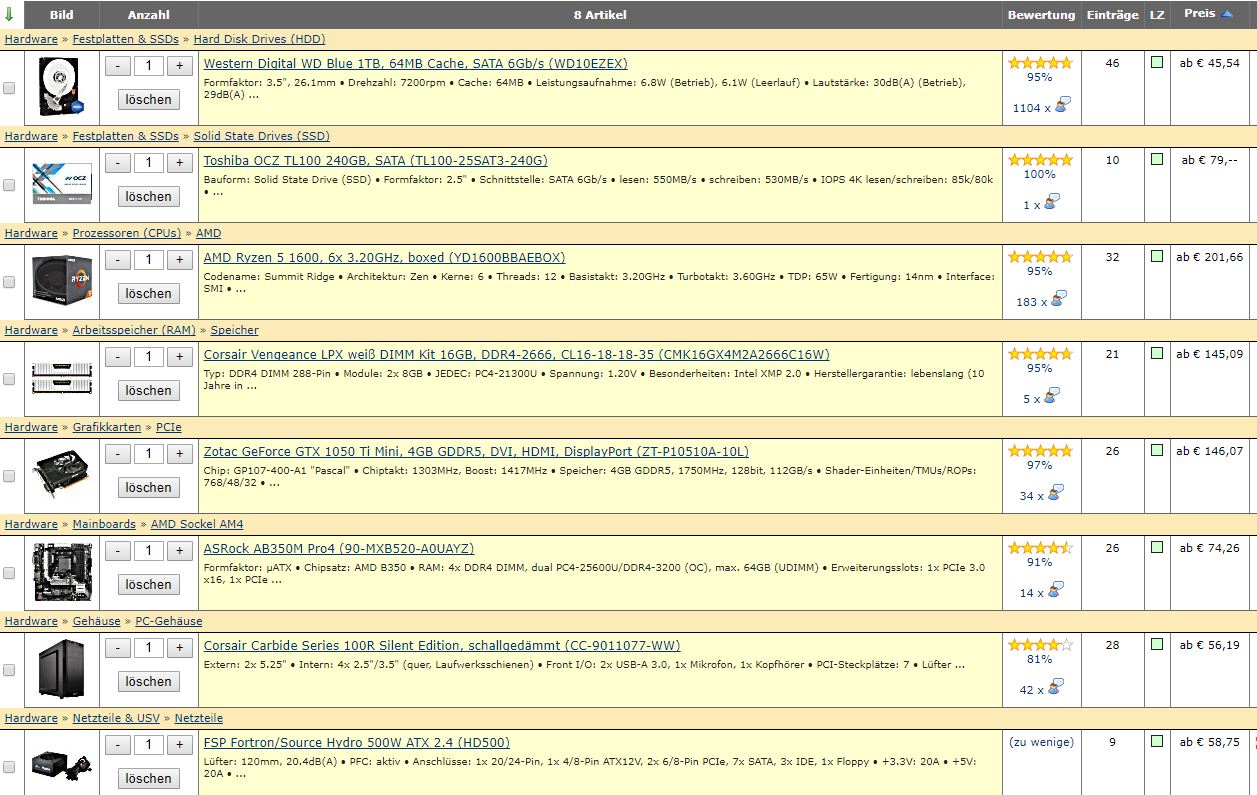1257x795 pixels.
Task: Open Prozessoren (CPUs) category
Action: 127,233
